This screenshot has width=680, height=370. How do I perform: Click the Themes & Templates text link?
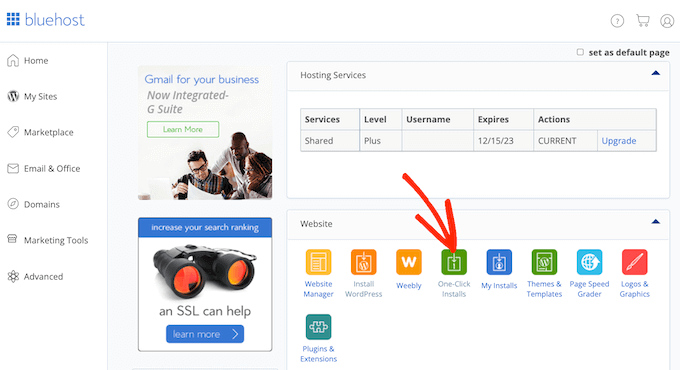(544, 289)
